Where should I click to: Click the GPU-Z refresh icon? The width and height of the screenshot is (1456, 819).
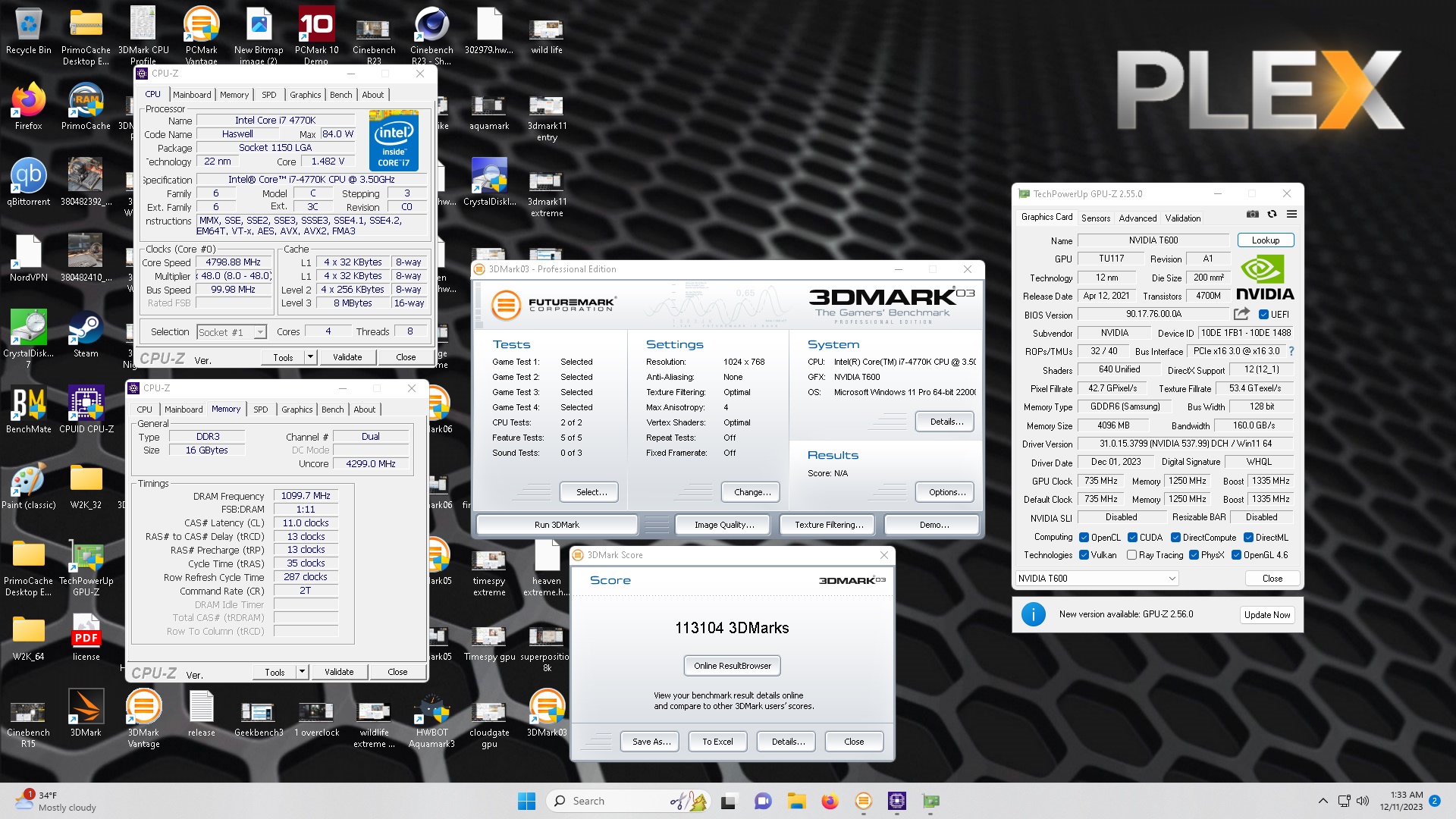[1272, 215]
